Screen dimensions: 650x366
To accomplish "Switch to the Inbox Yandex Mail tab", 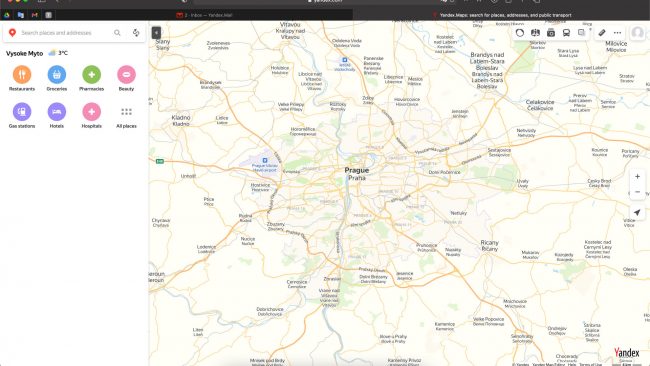I will tap(204, 15).
